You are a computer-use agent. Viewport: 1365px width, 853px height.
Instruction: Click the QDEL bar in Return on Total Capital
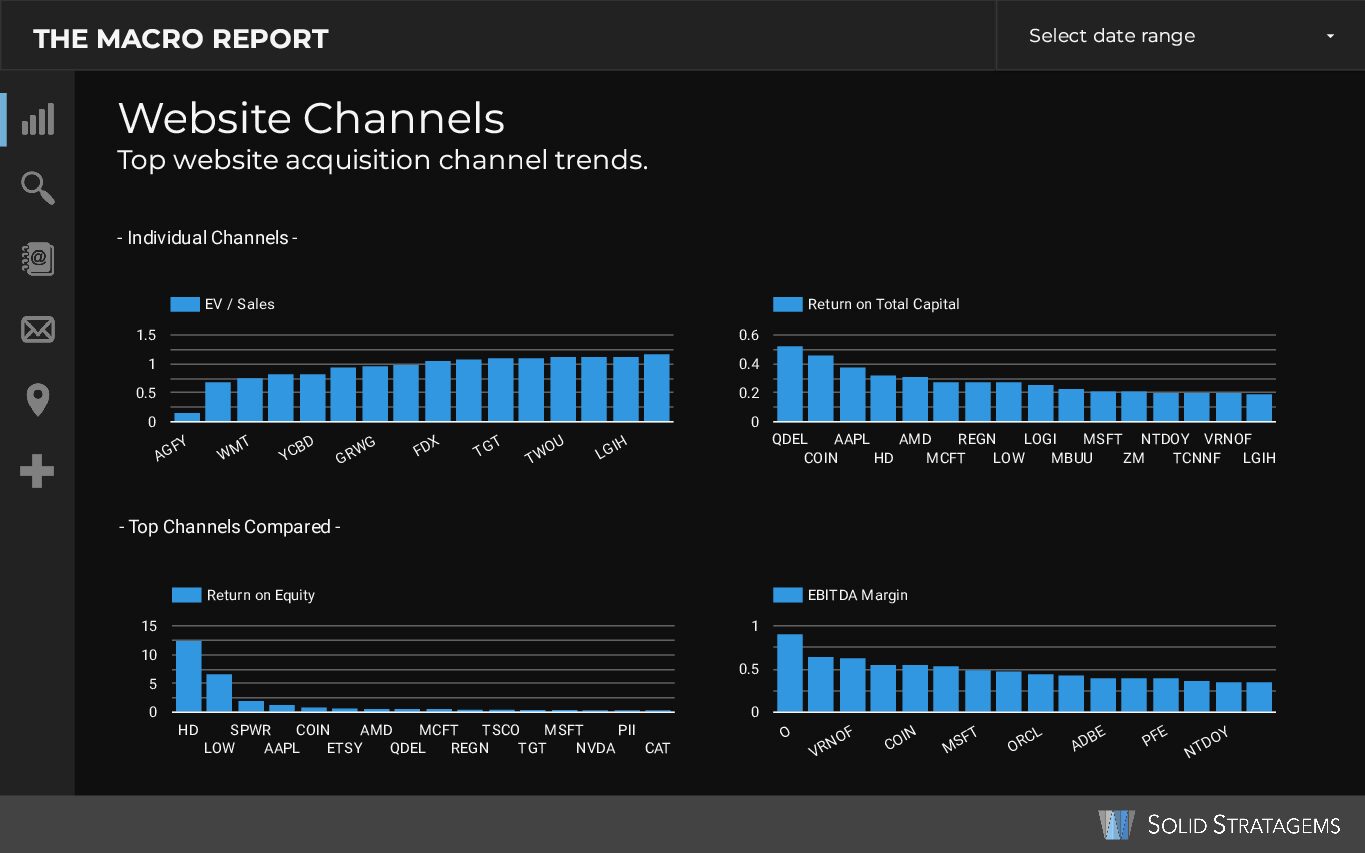pos(790,384)
